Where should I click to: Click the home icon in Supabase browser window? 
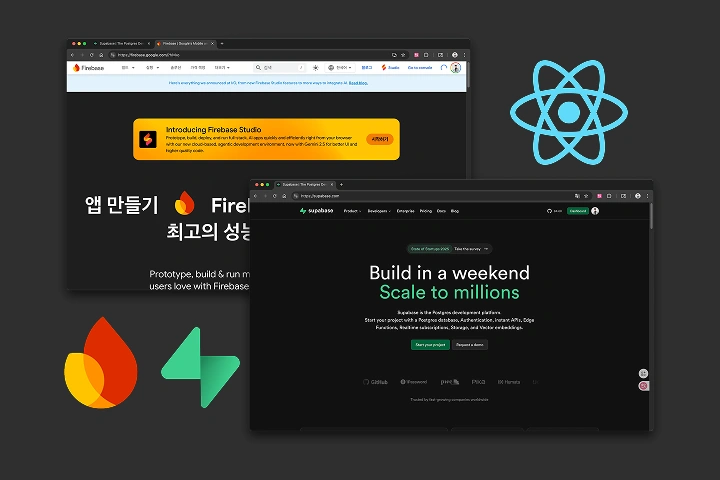click(x=284, y=196)
